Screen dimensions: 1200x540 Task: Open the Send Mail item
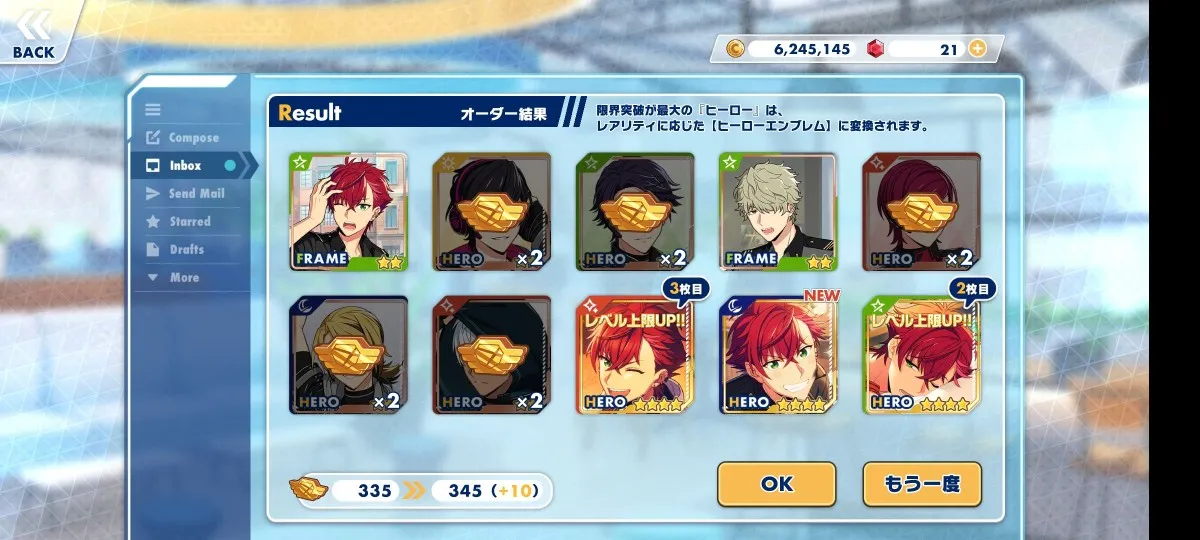186,193
